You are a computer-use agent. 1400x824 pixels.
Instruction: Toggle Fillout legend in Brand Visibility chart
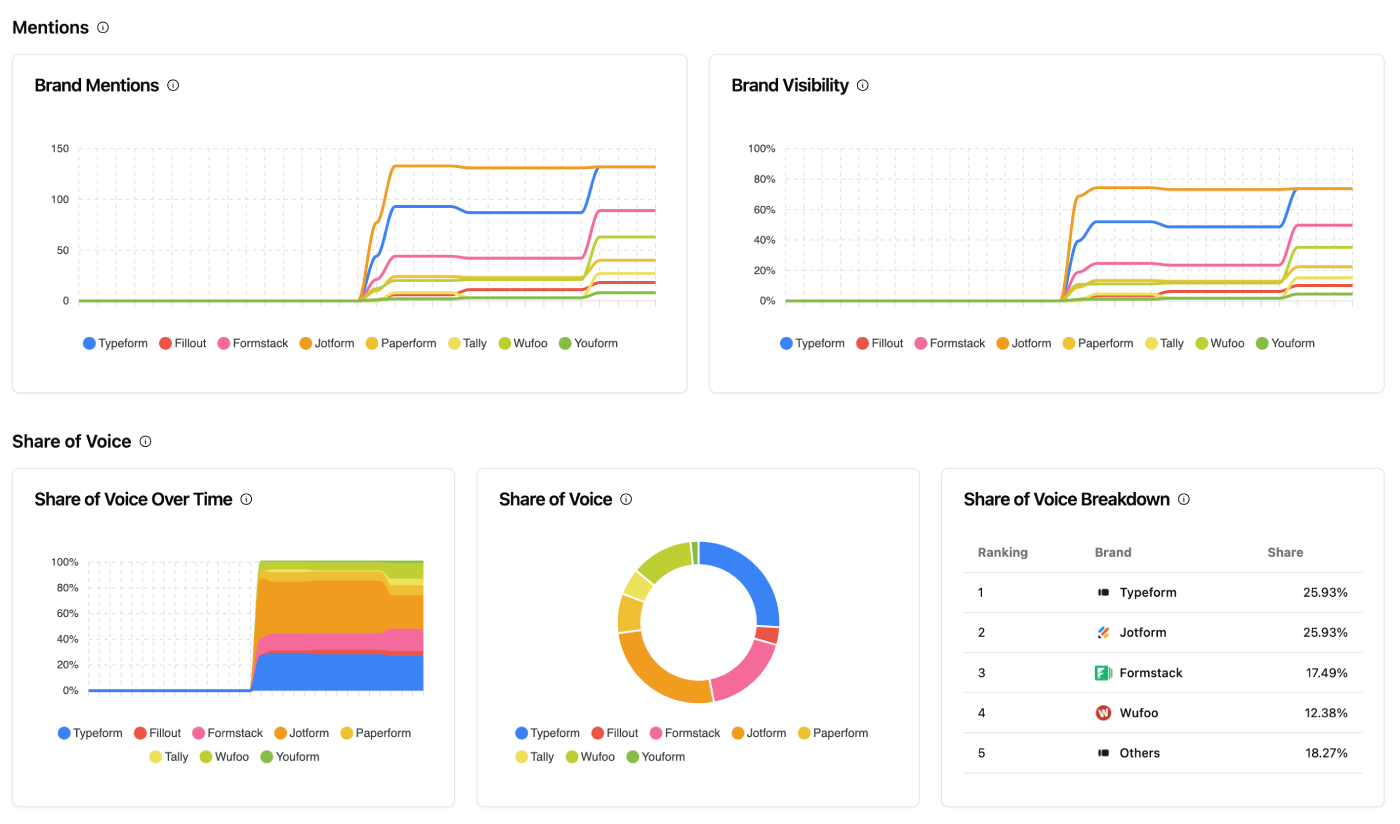click(879, 344)
